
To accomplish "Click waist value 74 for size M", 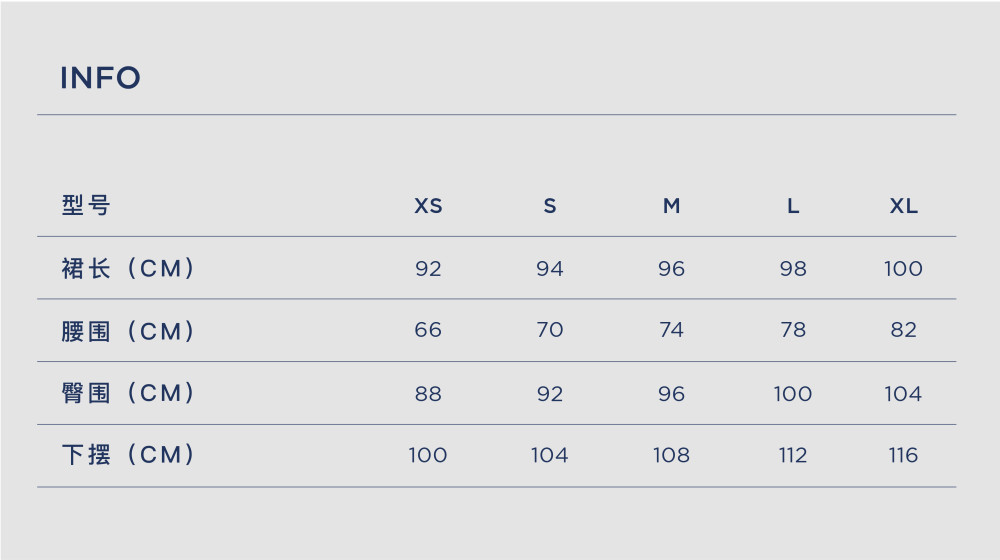I will click(x=671, y=330).
